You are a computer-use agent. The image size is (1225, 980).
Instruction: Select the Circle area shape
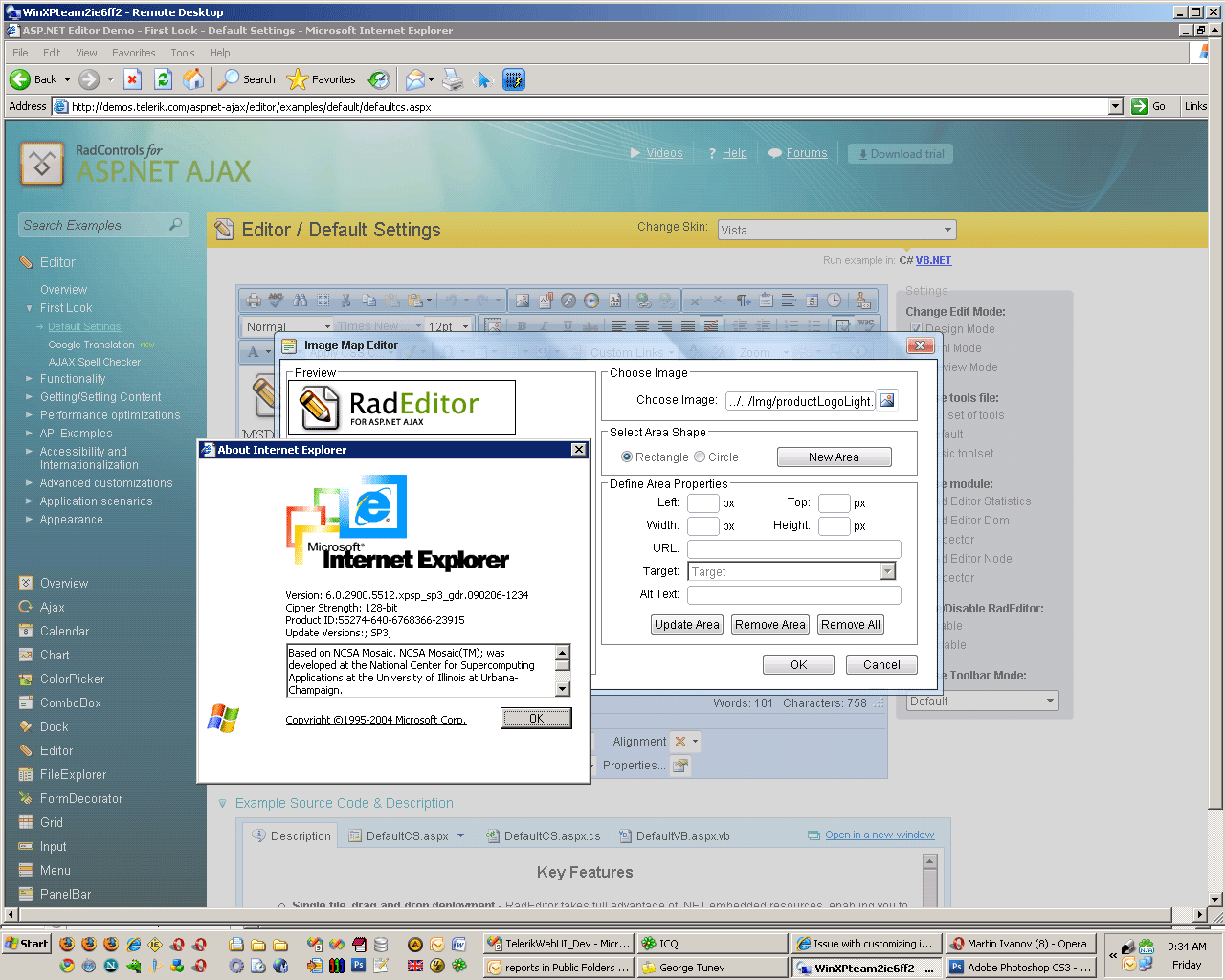[700, 457]
